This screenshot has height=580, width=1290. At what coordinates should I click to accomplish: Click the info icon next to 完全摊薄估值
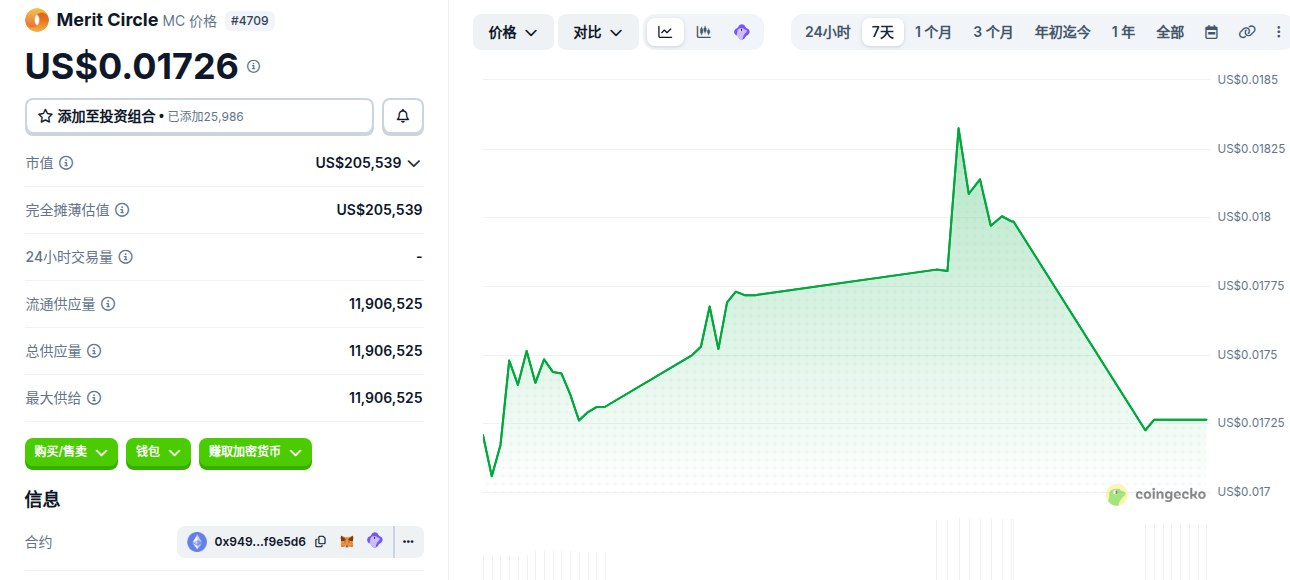[122, 210]
